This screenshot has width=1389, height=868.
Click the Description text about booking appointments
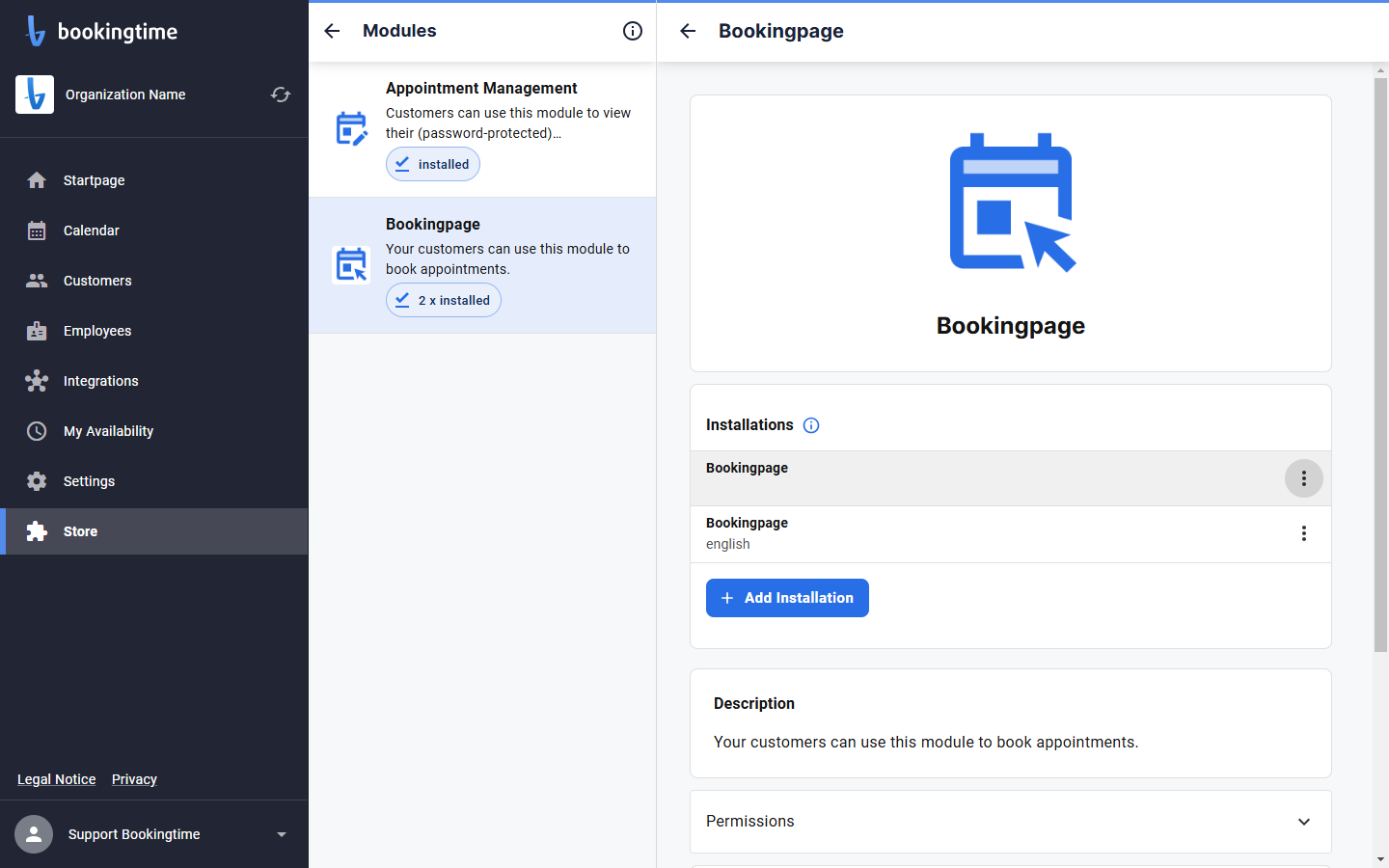pyautogui.click(x=926, y=742)
